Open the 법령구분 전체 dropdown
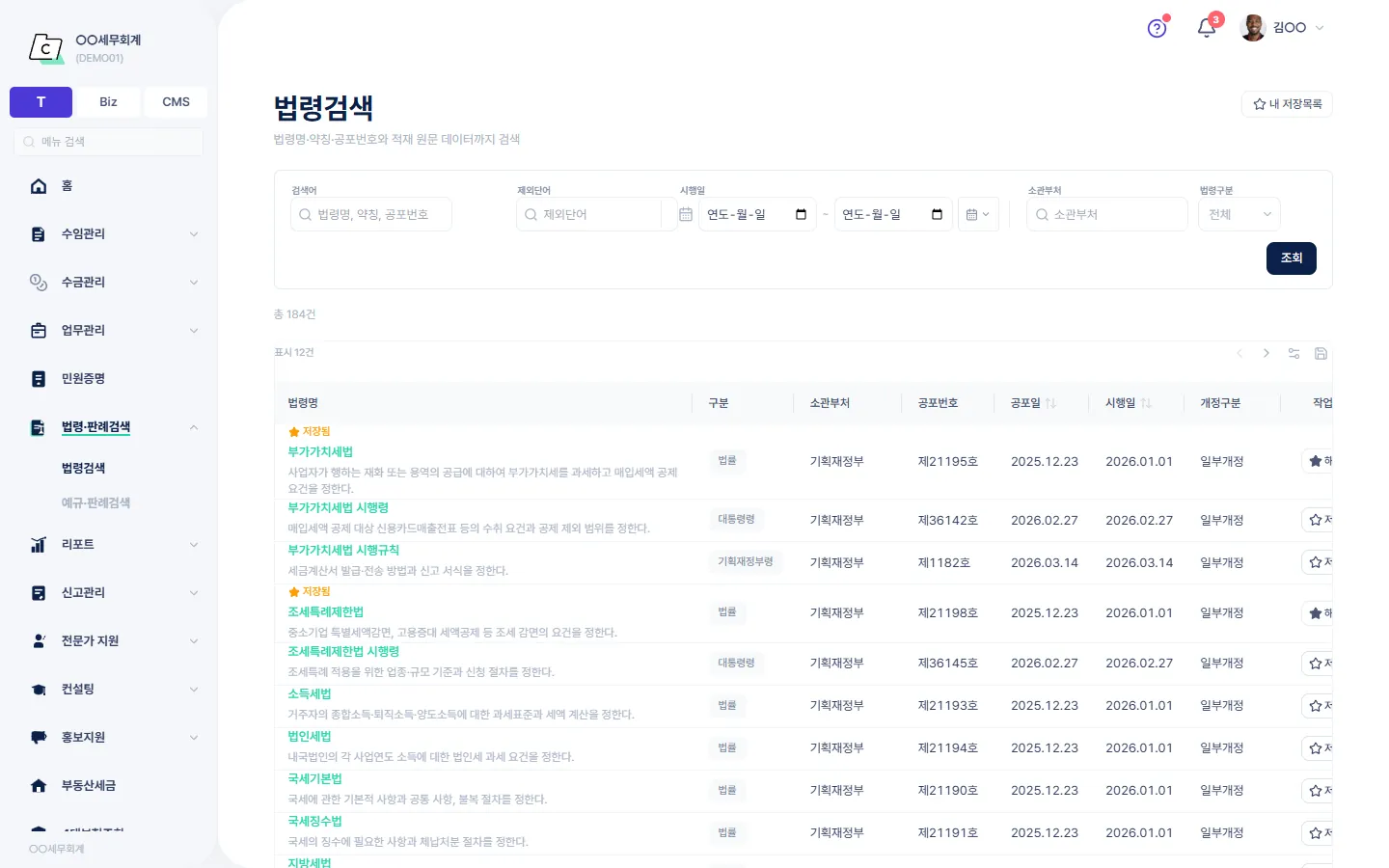 1239,214
